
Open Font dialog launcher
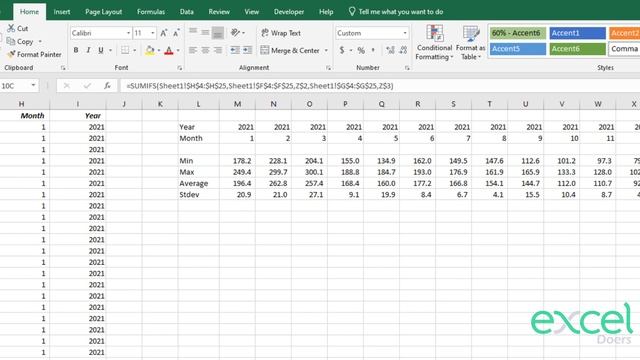tap(180, 68)
